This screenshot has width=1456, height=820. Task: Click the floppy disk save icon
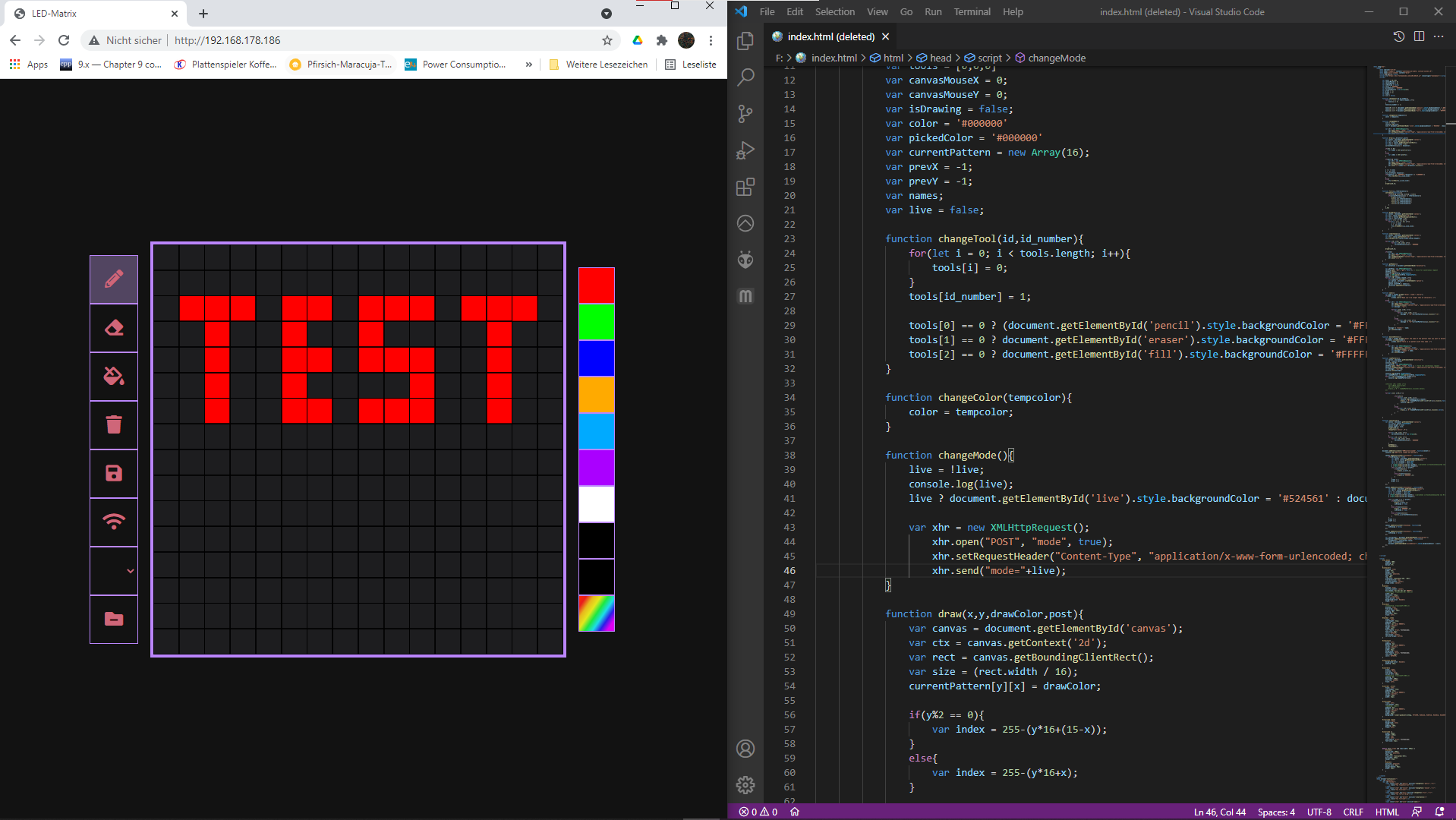[114, 474]
